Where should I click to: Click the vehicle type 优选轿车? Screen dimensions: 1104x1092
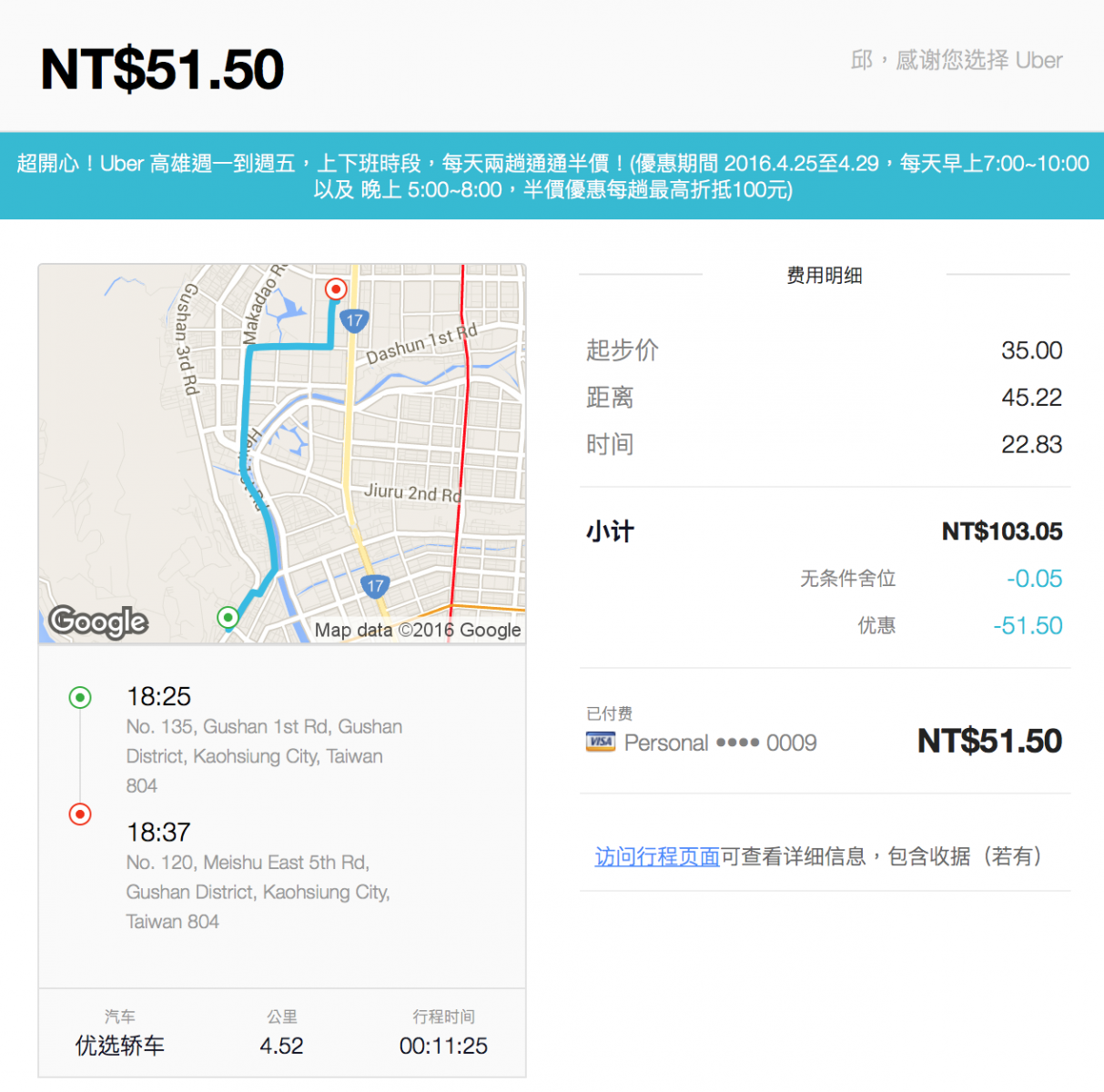point(120,1046)
